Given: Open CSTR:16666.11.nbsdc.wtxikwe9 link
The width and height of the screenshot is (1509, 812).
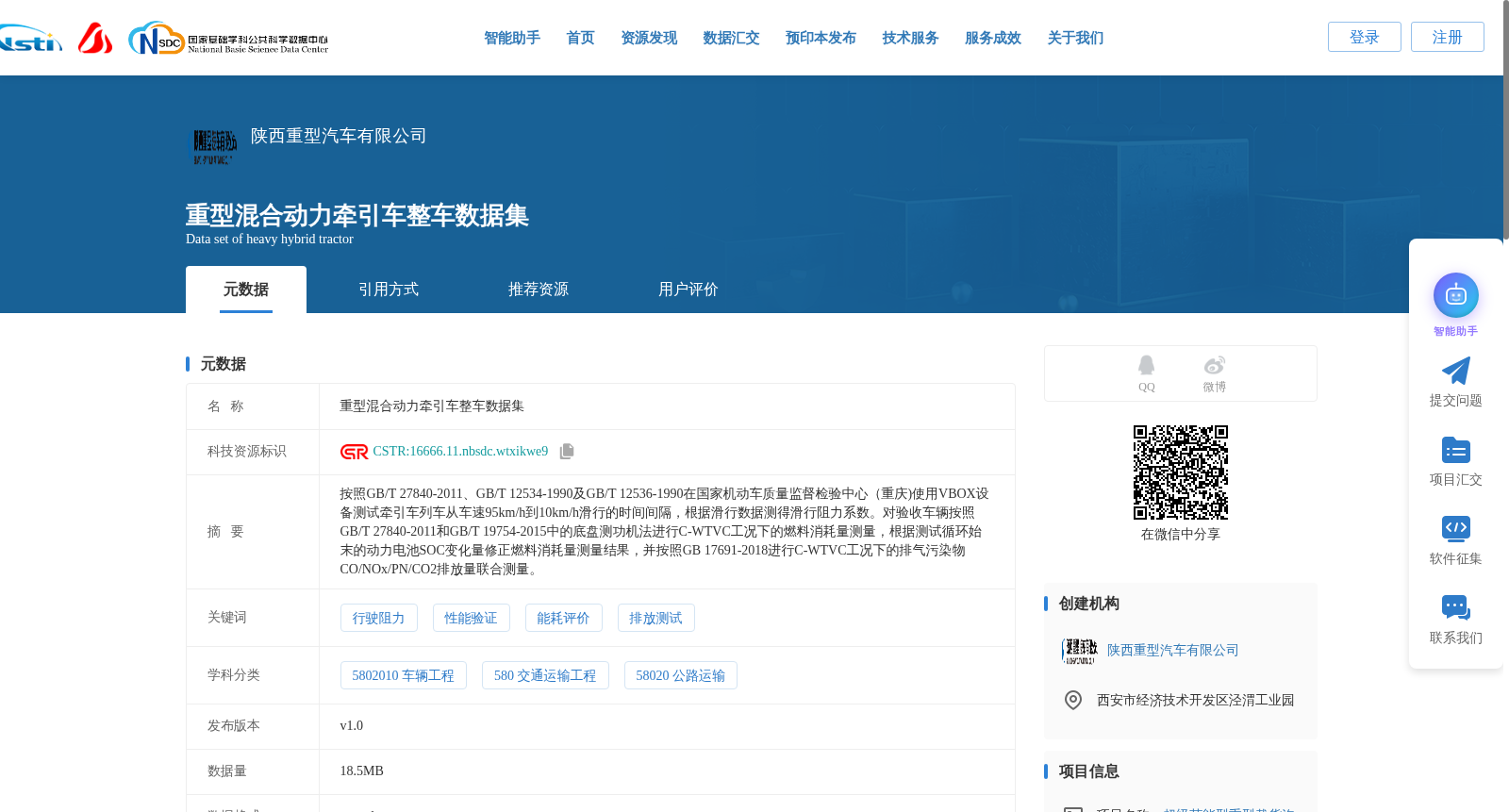Looking at the screenshot, I should [x=460, y=452].
